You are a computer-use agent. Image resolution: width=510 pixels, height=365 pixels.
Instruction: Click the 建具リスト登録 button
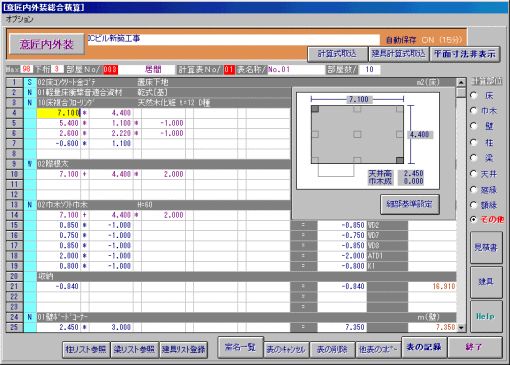(x=183, y=350)
